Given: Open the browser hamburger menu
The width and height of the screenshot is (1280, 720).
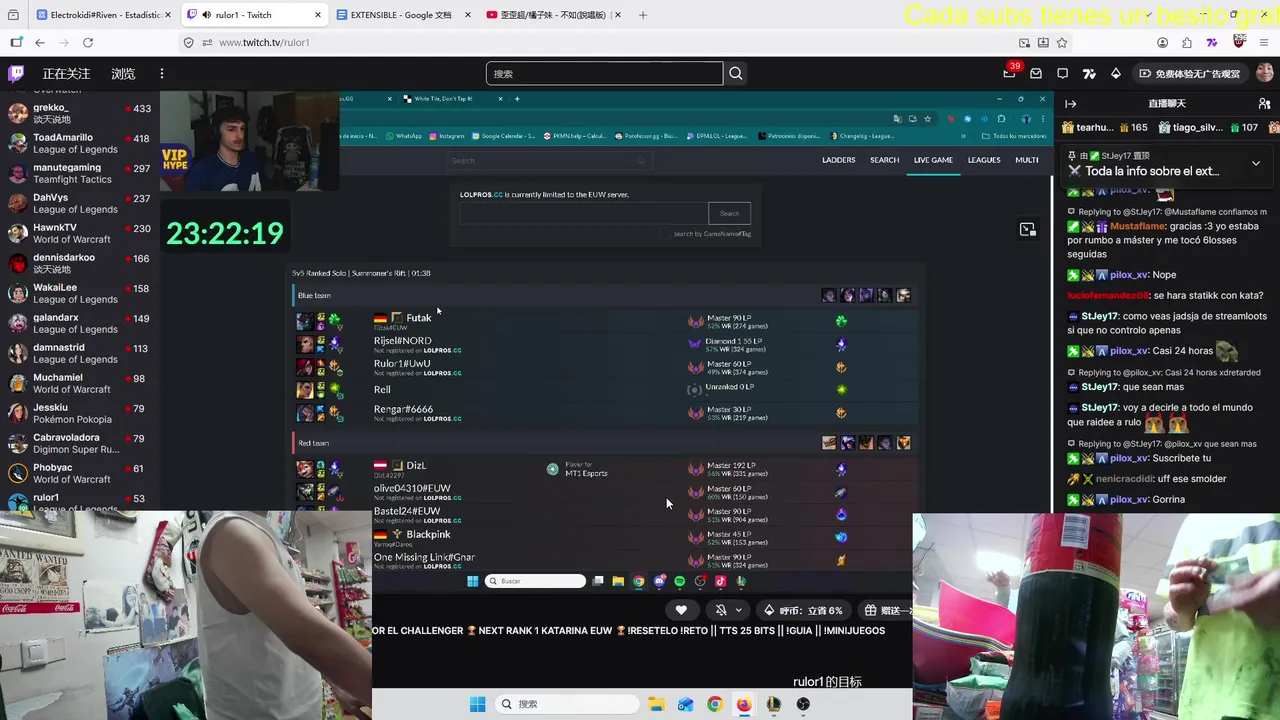Looking at the screenshot, I should click(x=1264, y=42).
